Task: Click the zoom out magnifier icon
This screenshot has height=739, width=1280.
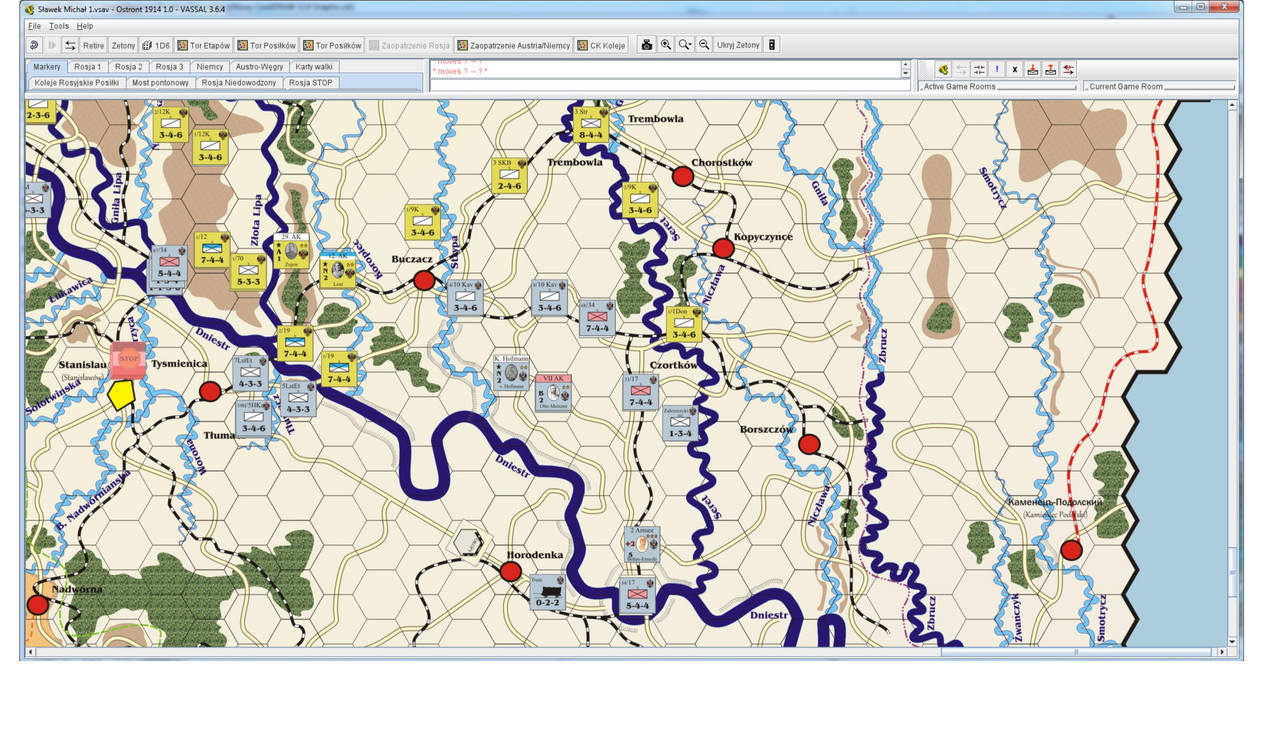Action: [704, 45]
